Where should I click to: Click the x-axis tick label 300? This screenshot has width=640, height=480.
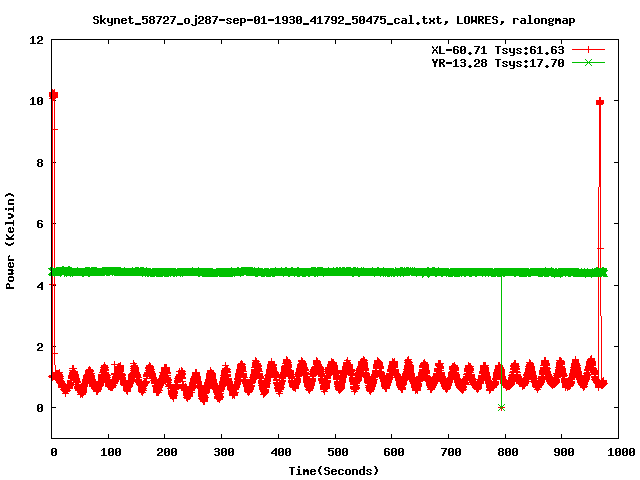pyautogui.click(x=224, y=452)
